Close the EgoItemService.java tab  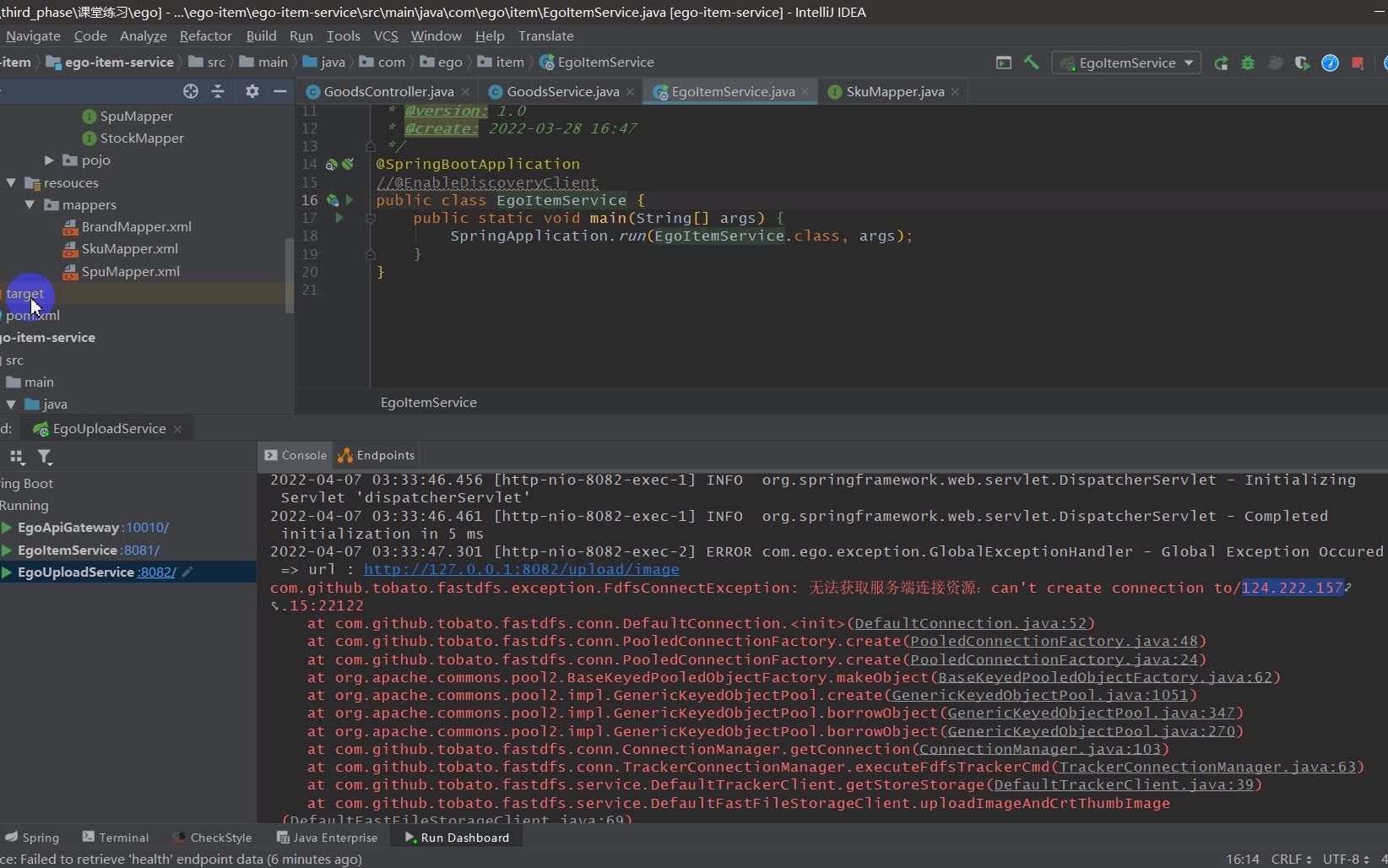pyautogui.click(x=805, y=91)
